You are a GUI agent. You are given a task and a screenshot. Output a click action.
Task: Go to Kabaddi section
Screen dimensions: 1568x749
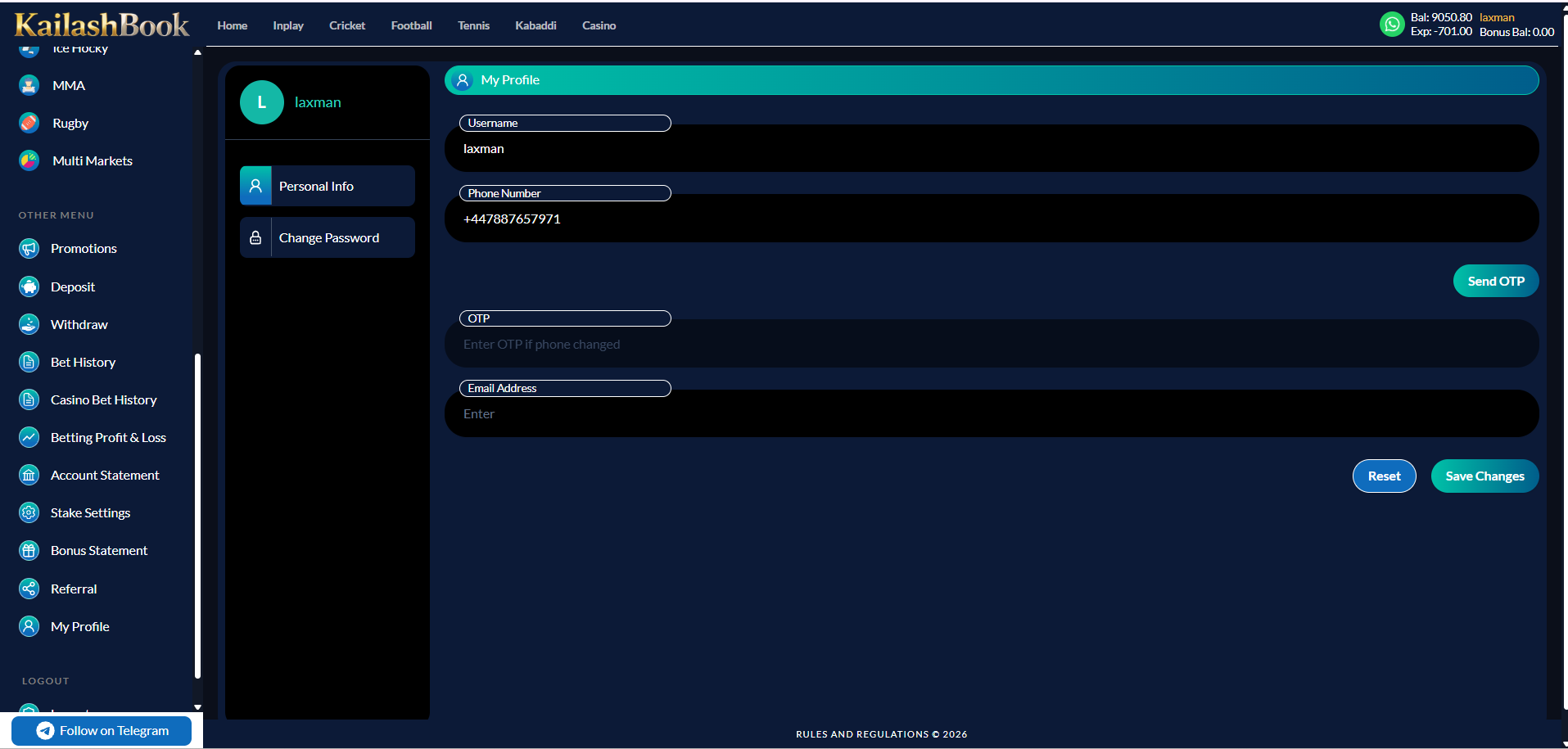coord(535,25)
